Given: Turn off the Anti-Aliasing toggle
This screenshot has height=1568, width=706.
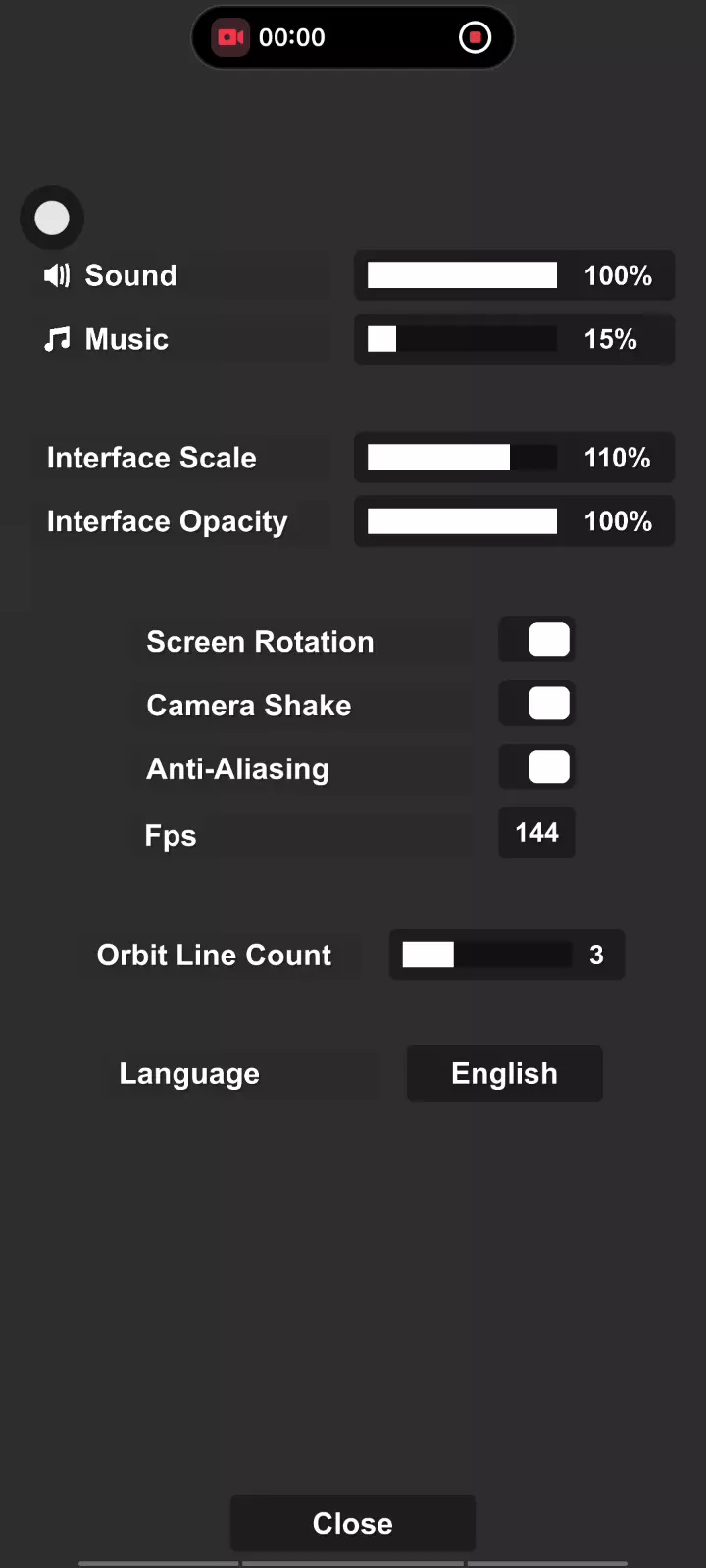Looking at the screenshot, I should tap(537, 768).
